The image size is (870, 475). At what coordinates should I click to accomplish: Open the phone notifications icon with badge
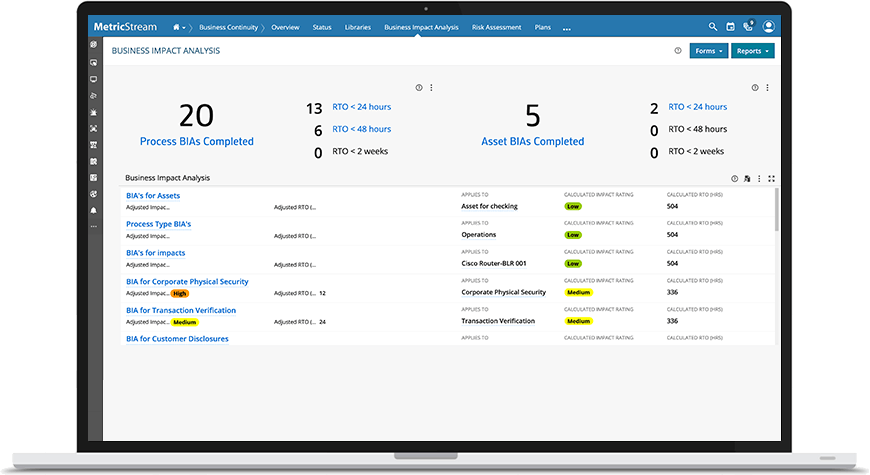(x=748, y=26)
